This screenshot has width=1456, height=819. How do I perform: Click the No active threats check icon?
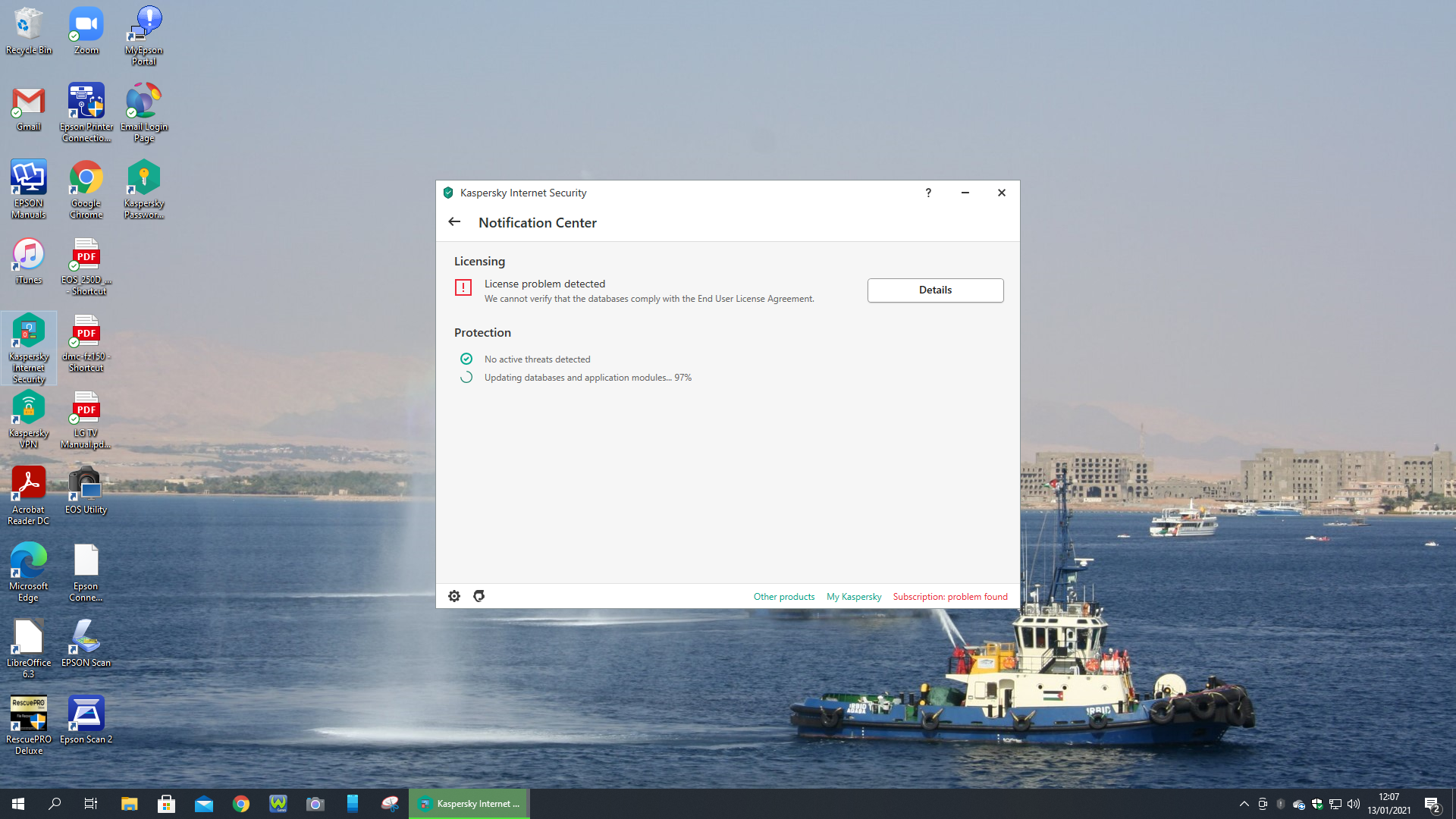(x=466, y=359)
